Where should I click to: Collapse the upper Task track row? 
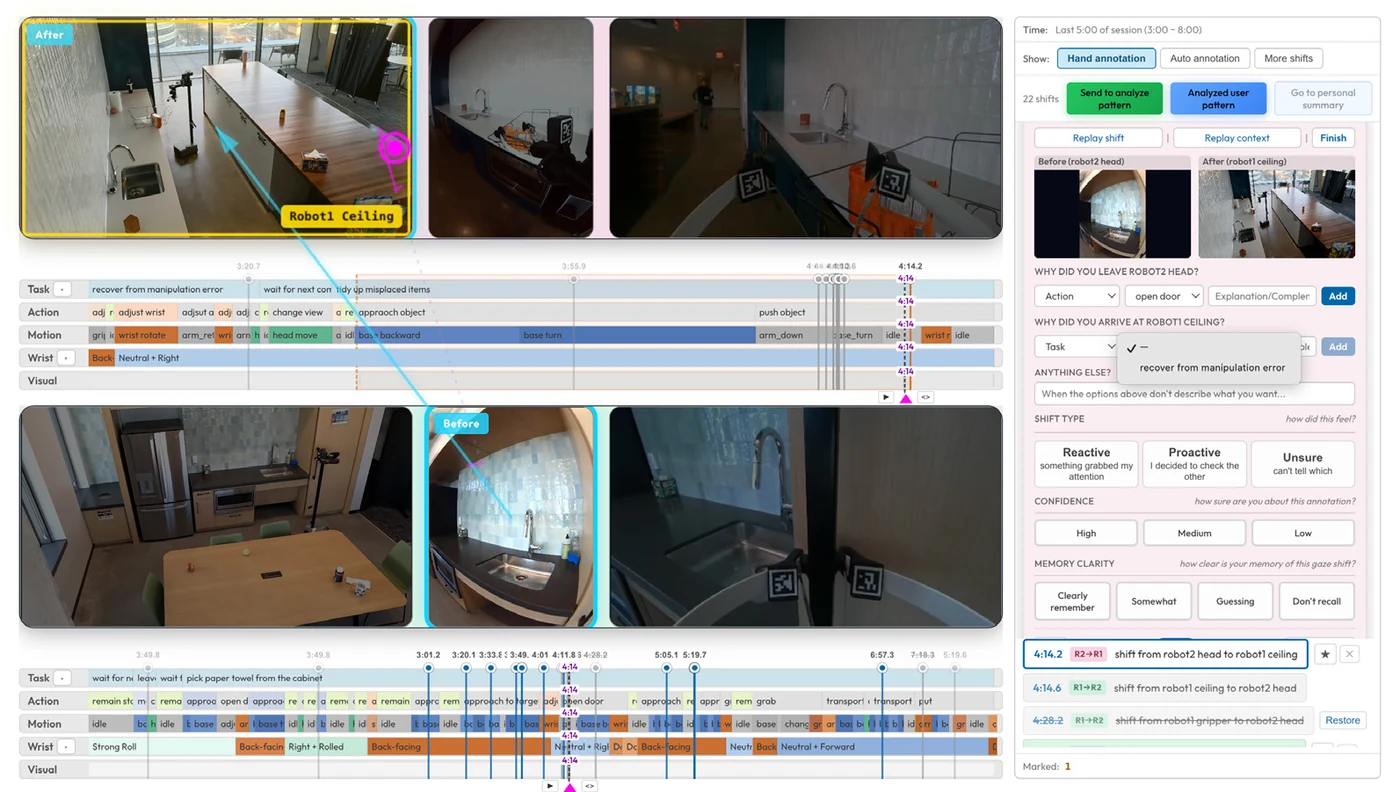(x=62, y=289)
